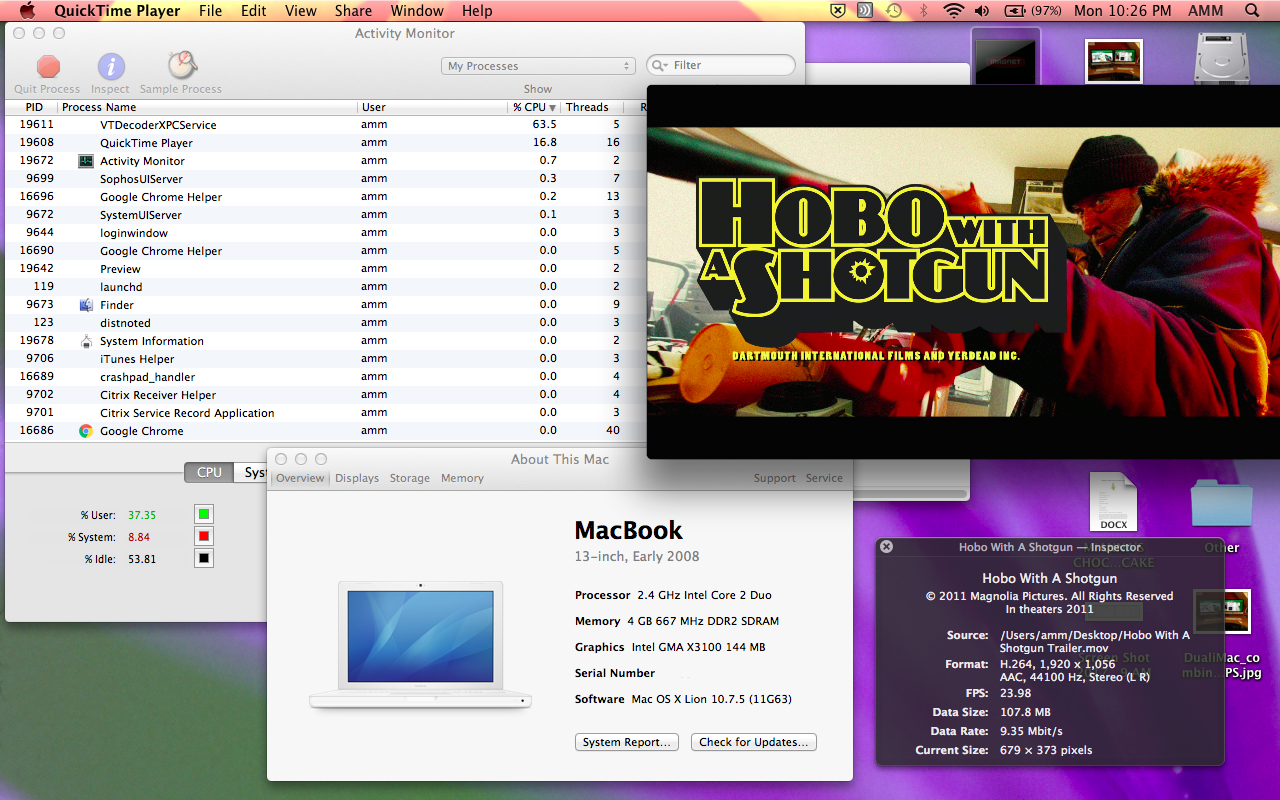Image resolution: width=1280 pixels, height=800 pixels.
Task: Sort by the % CPU column header
Action: [x=533, y=107]
